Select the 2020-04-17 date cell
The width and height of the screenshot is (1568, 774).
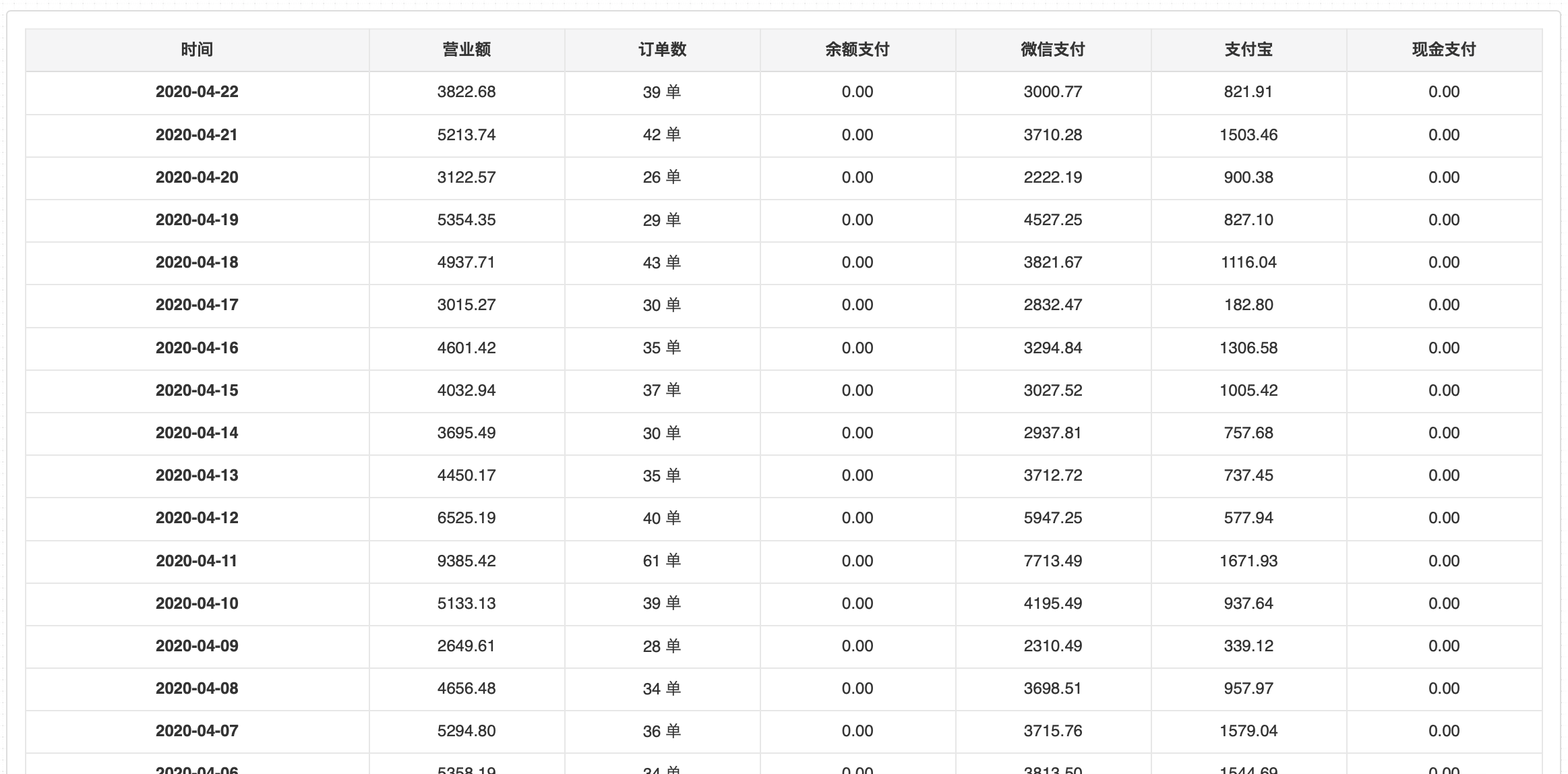pyautogui.click(x=197, y=305)
